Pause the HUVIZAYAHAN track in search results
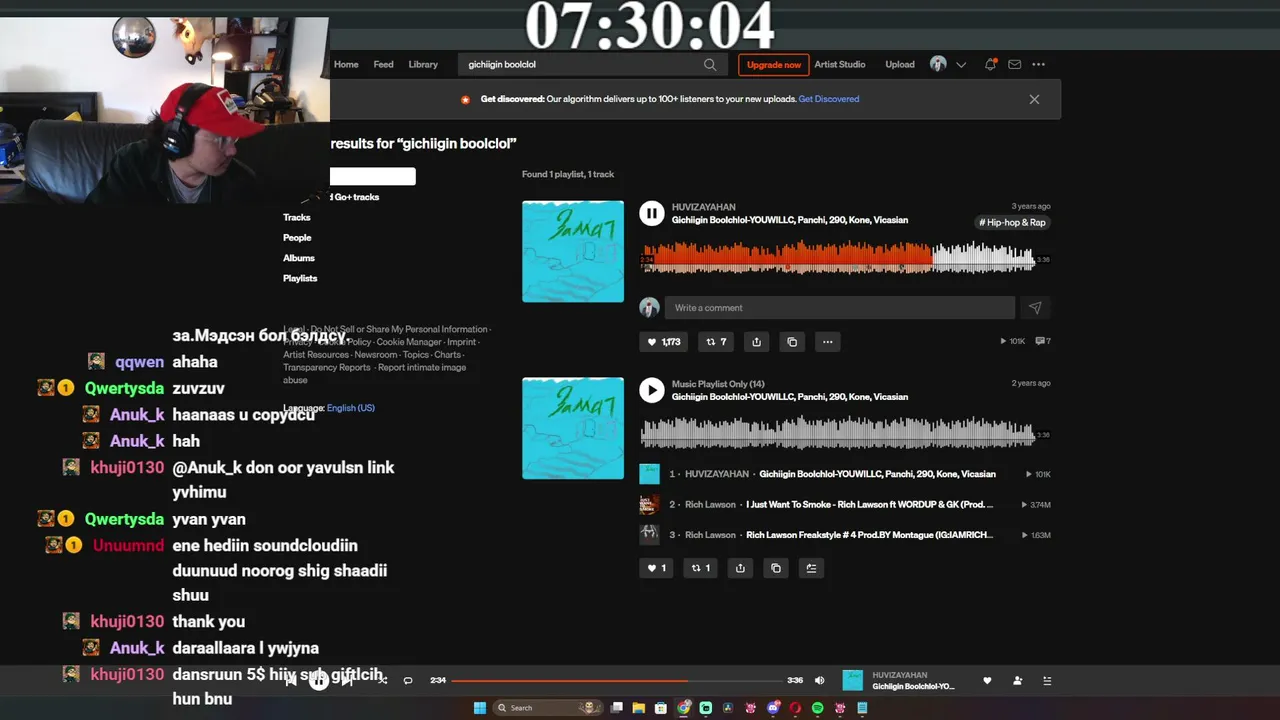This screenshot has height=720, width=1280. (651, 213)
